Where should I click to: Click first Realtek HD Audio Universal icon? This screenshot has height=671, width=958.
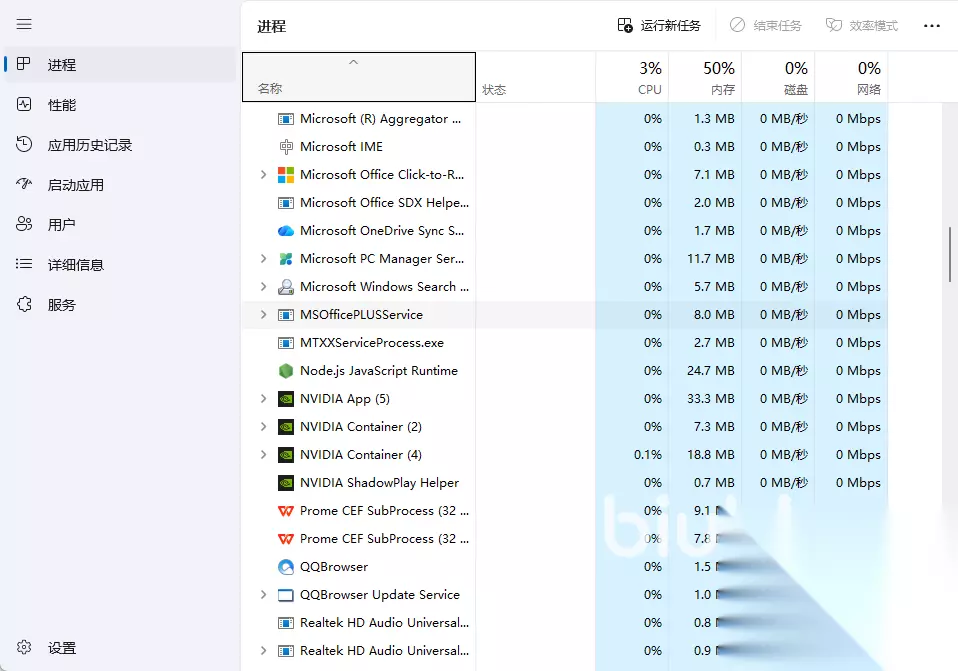click(285, 623)
